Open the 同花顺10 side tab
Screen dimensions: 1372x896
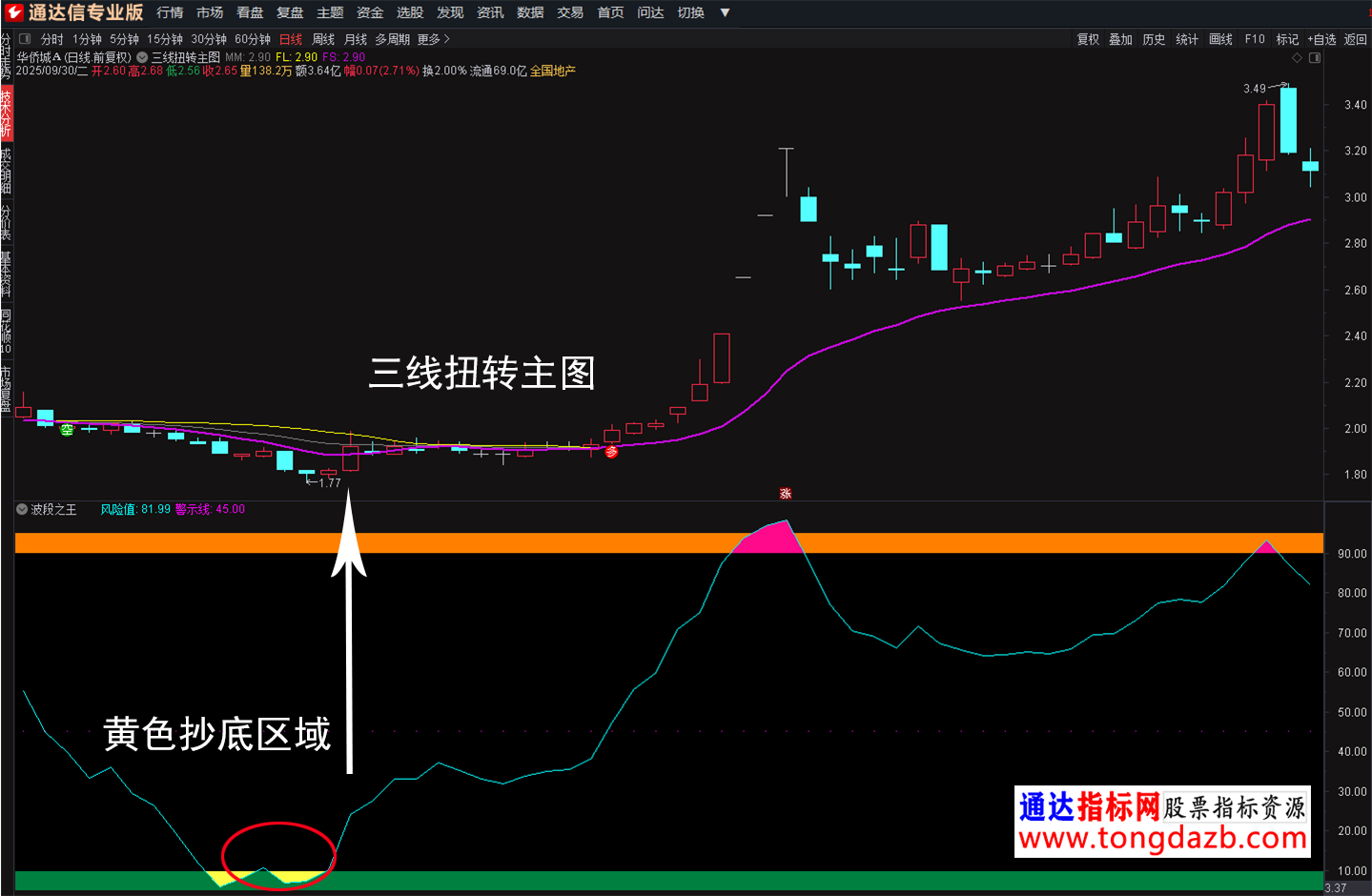click(x=6, y=331)
